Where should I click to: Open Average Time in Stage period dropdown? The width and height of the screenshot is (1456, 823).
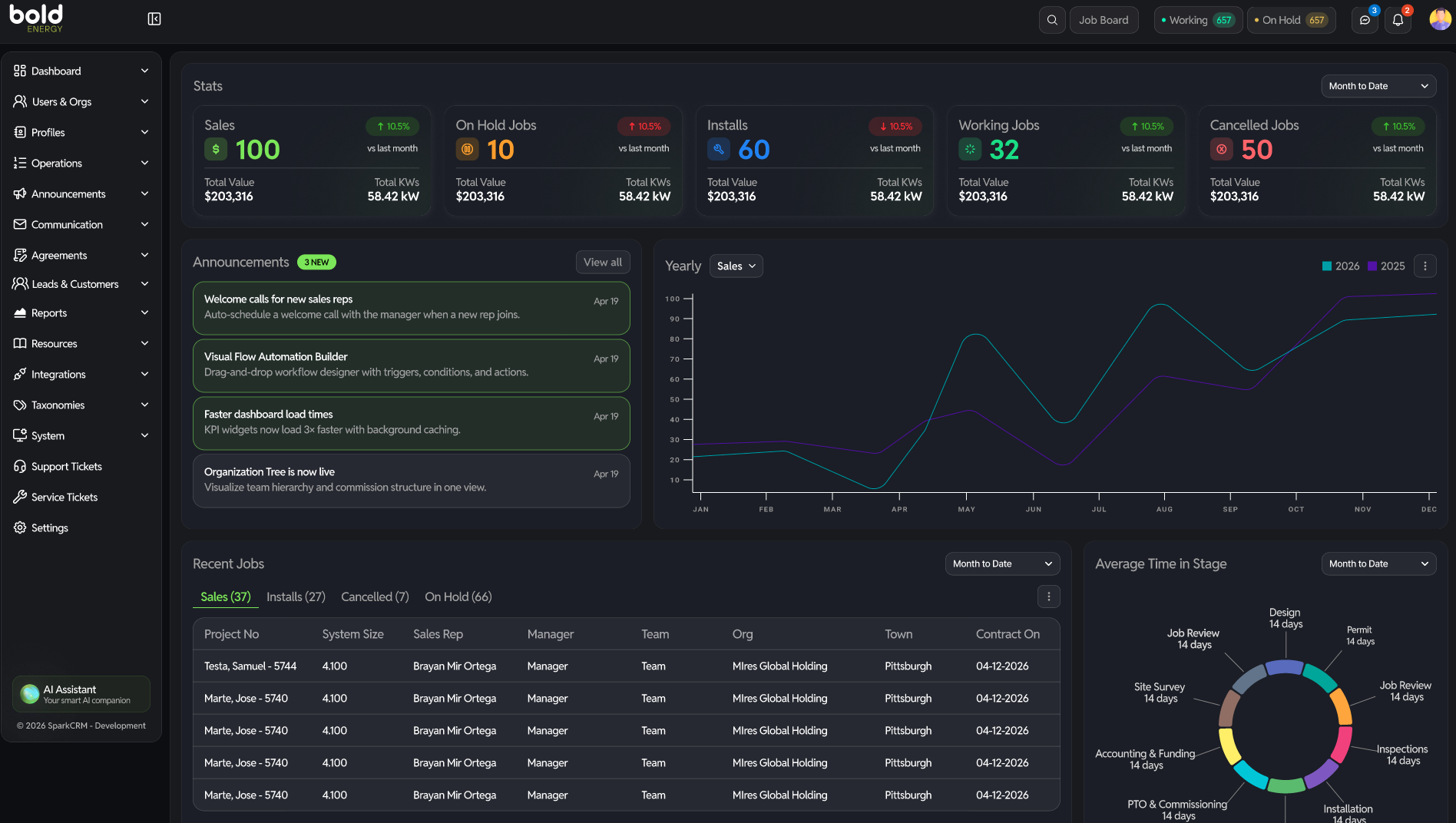click(1378, 564)
